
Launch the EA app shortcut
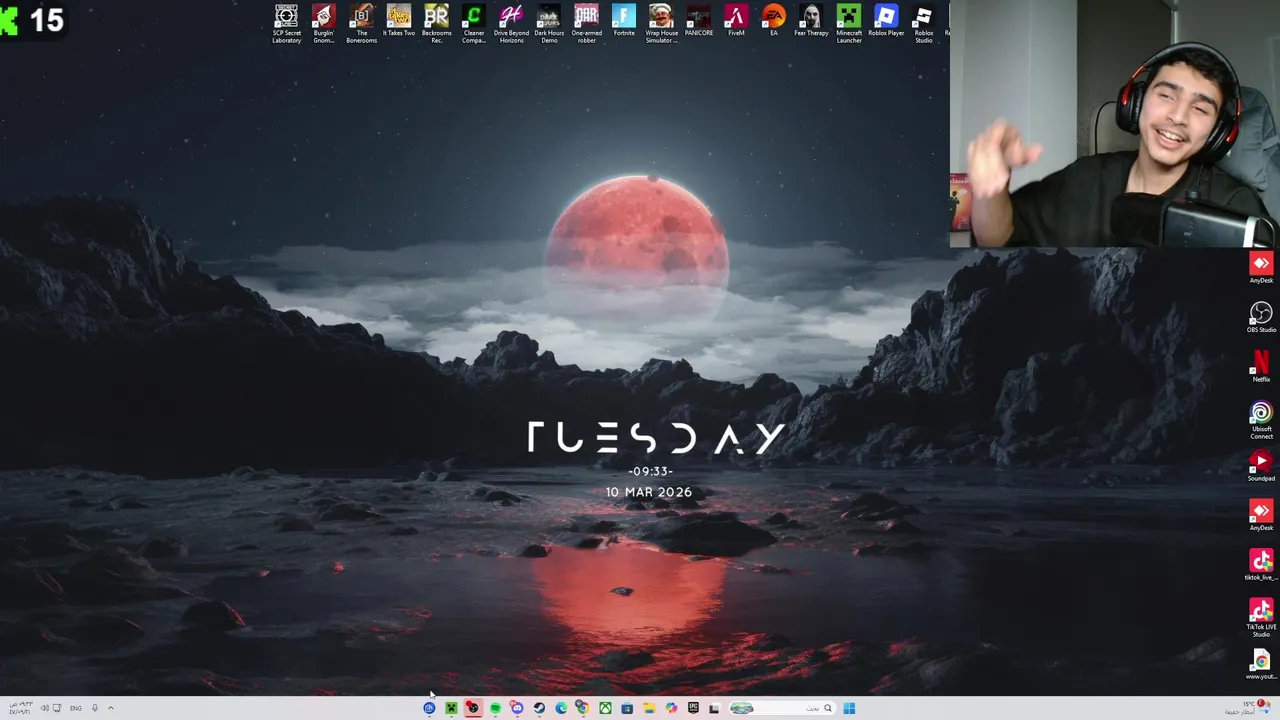pyautogui.click(x=774, y=22)
